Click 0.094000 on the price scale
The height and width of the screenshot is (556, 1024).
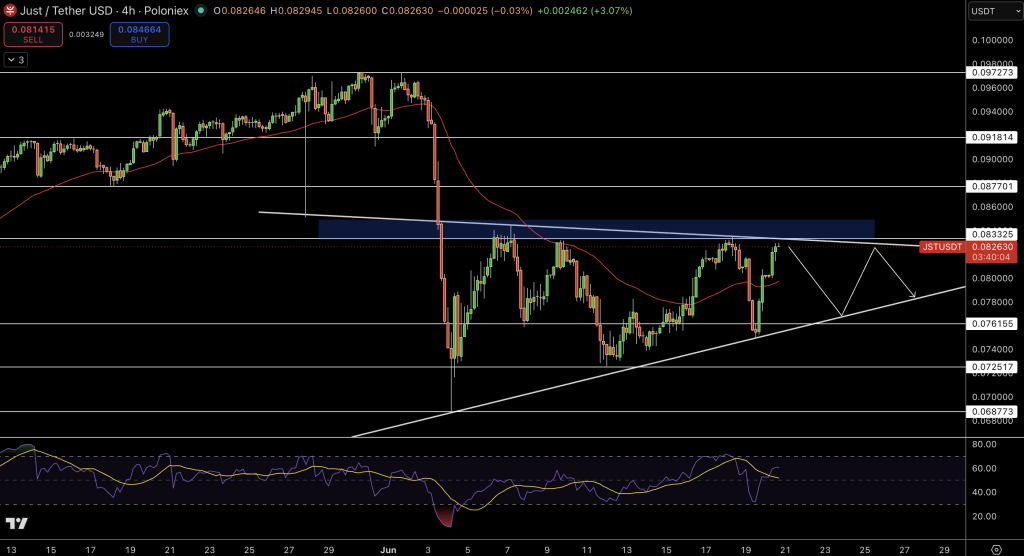pos(992,112)
